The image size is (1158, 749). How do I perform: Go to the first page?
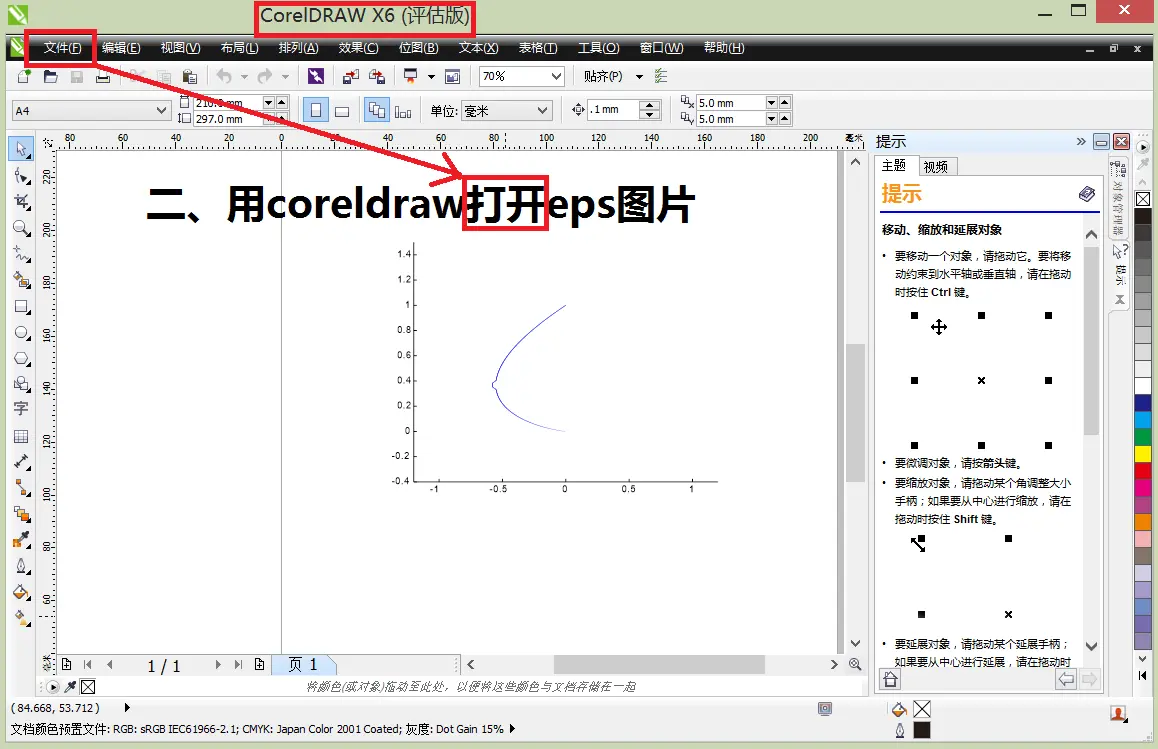point(88,664)
